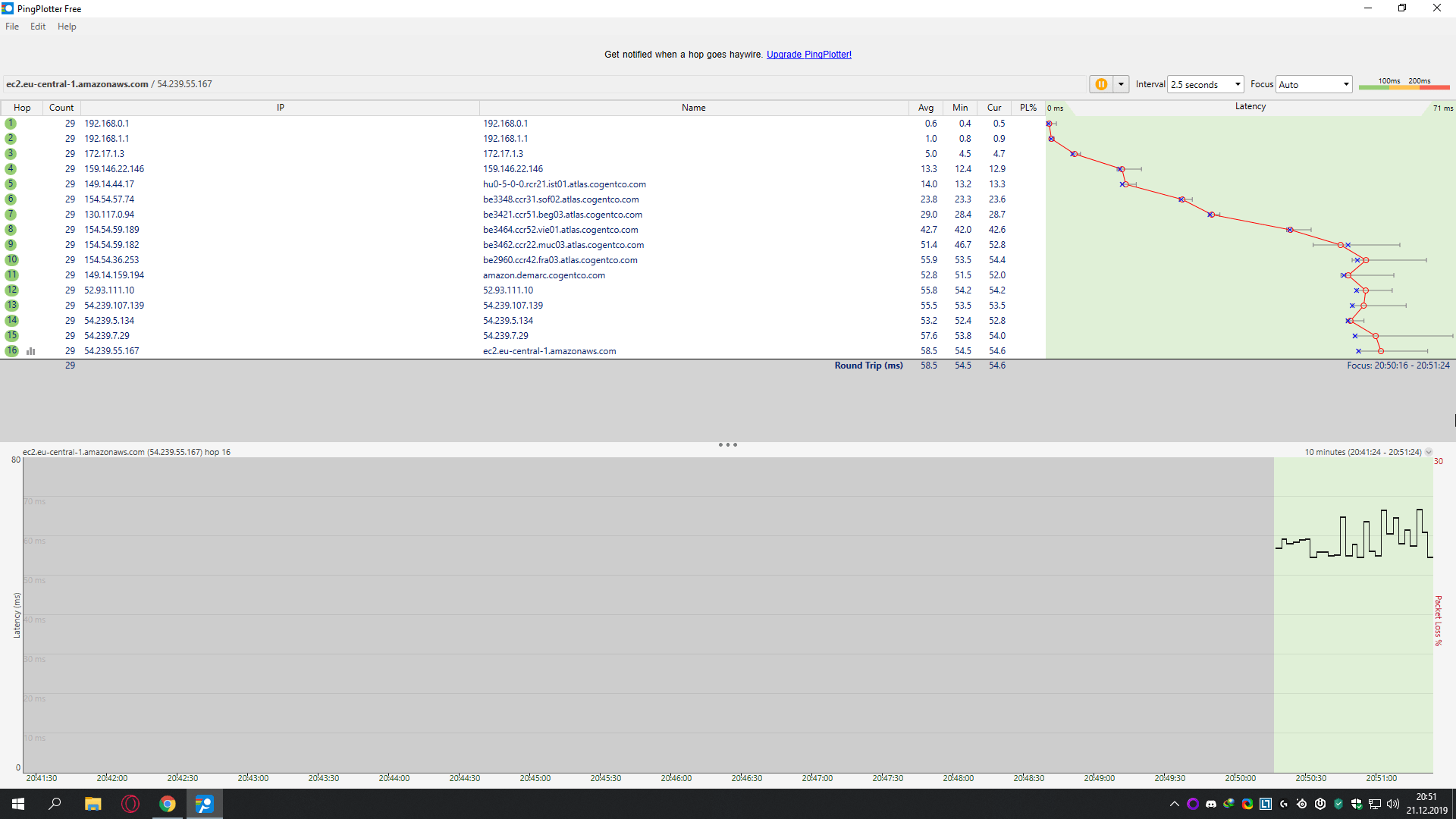The width and height of the screenshot is (1456, 819).
Task: Click the three-dot panel splitter handle
Action: [727, 445]
